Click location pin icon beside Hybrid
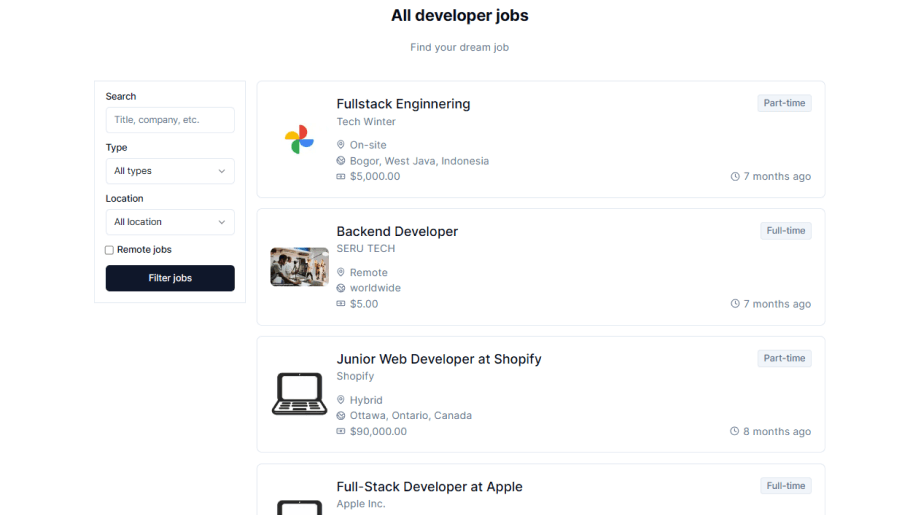This screenshot has height=515, width=902. pyautogui.click(x=341, y=399)
